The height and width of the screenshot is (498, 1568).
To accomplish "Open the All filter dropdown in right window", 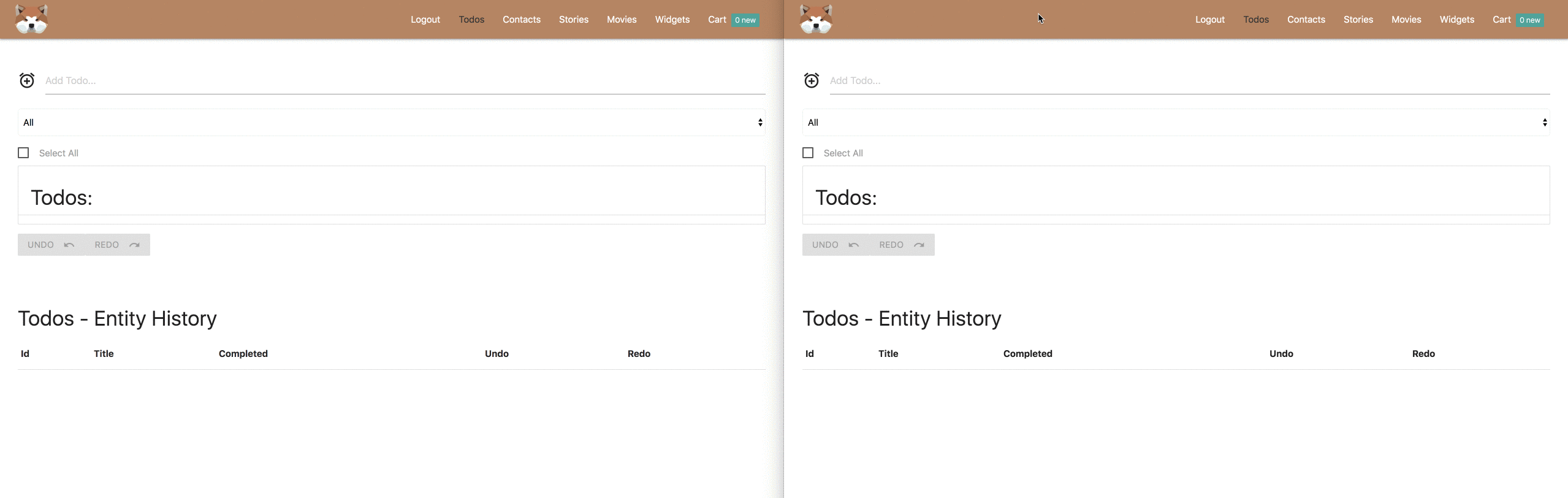I will point(1176,123).
